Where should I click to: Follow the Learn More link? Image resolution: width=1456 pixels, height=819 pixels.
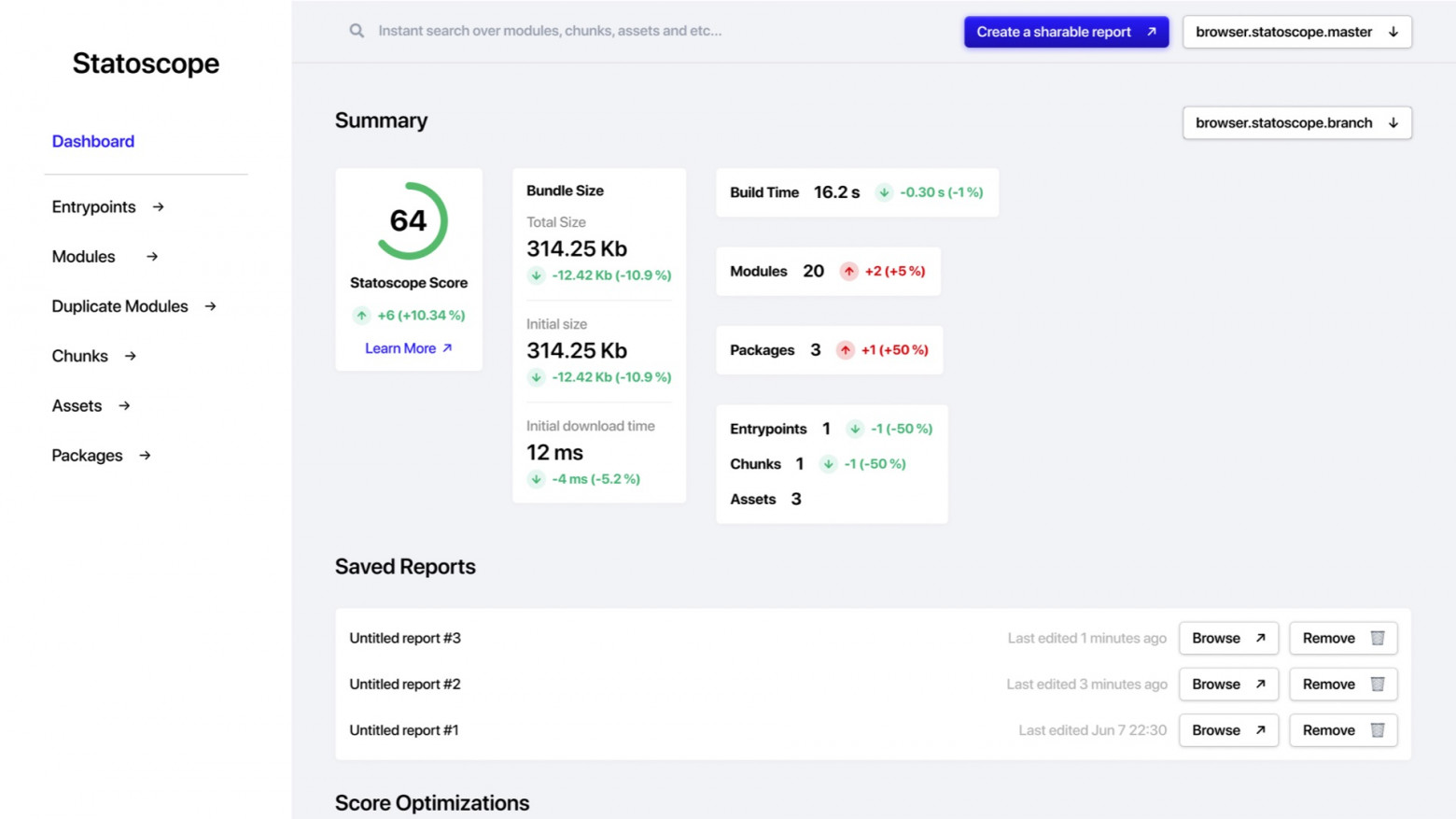(x=408, y=348)
